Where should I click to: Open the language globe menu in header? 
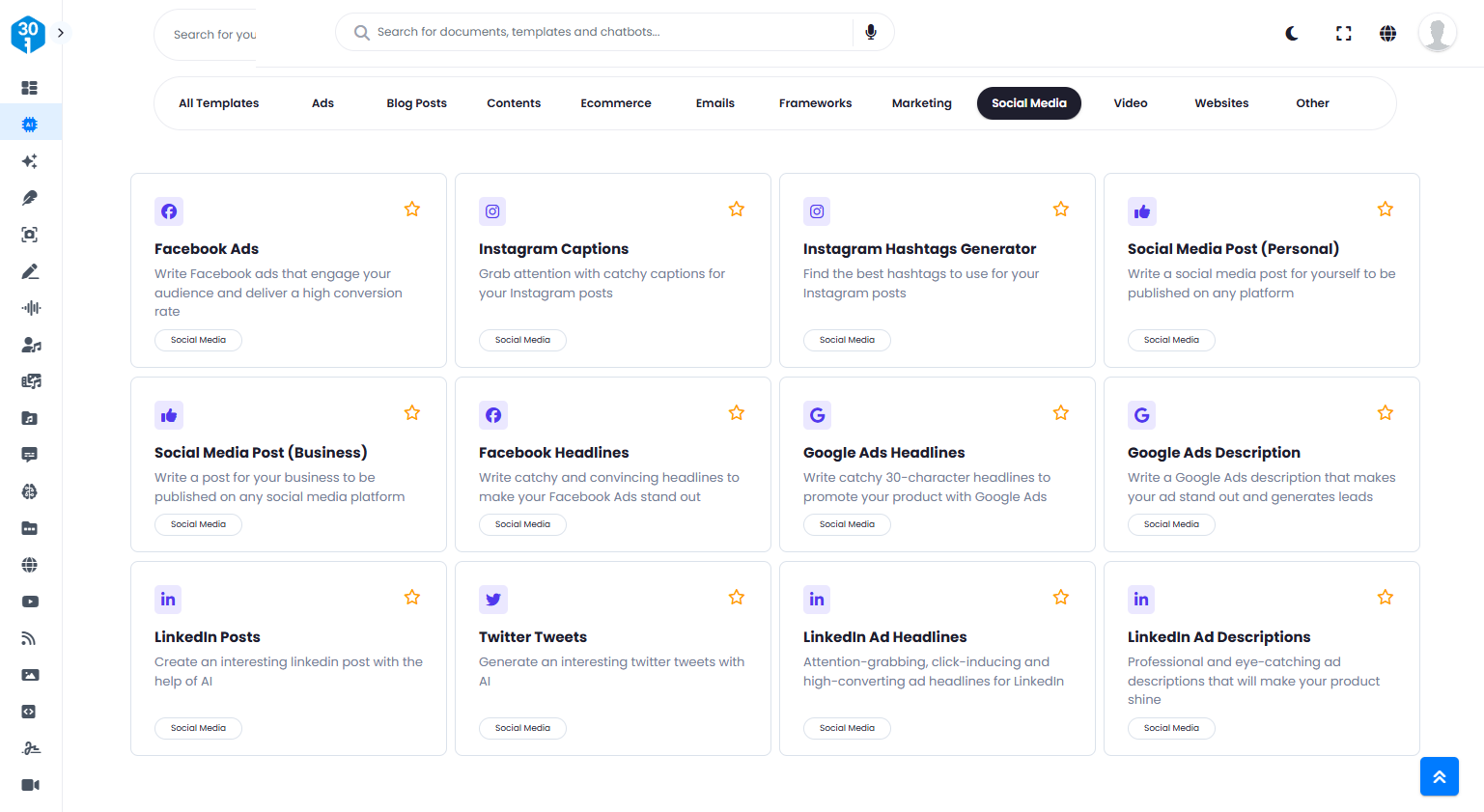click(1387, 34)
